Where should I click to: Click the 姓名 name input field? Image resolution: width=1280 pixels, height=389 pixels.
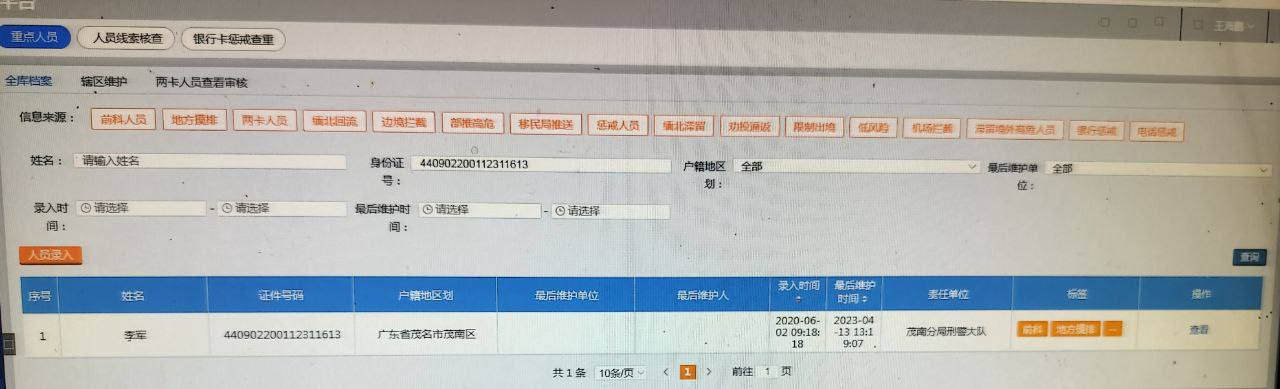click(x=208, y=160)
